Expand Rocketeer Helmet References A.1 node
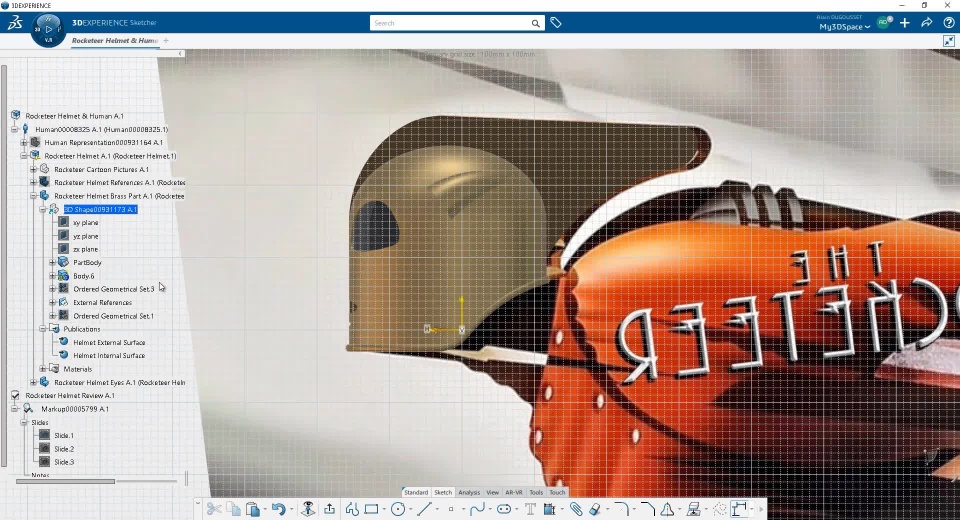Screen dimensions: 960x520 [34, 183]
